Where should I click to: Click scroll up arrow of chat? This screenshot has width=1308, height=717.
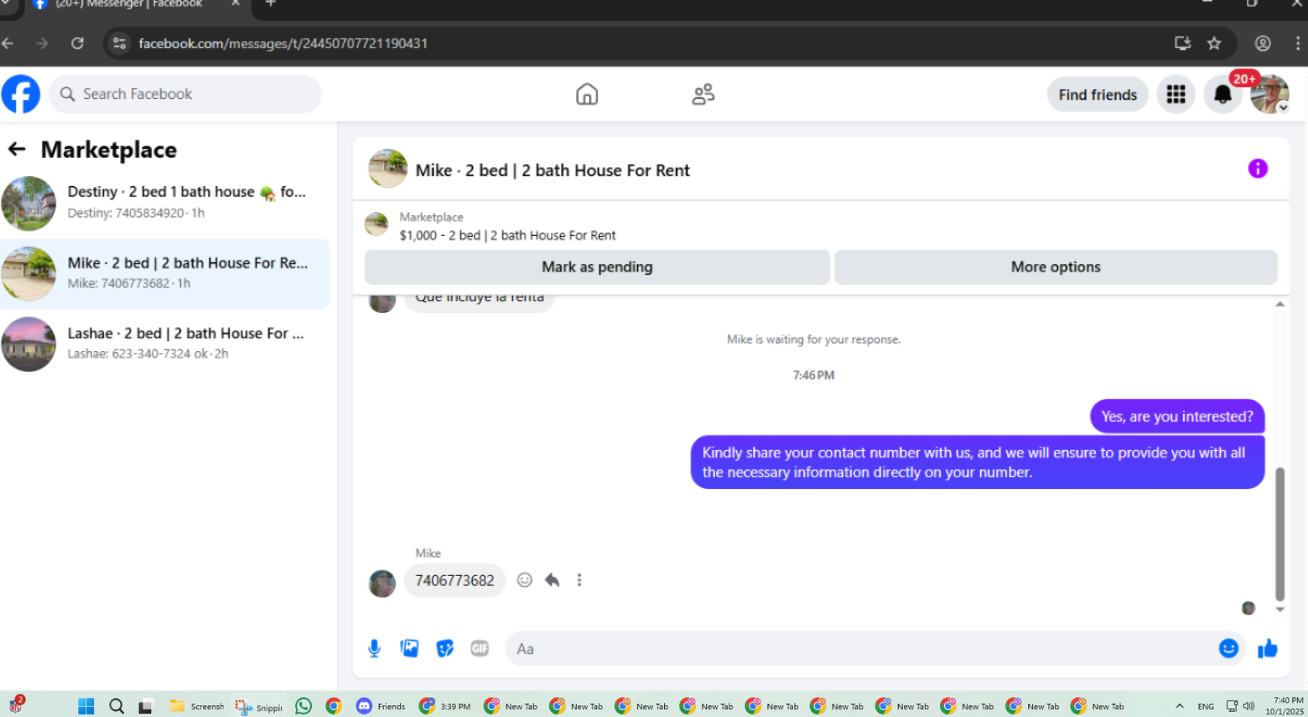click(1280, 304)
